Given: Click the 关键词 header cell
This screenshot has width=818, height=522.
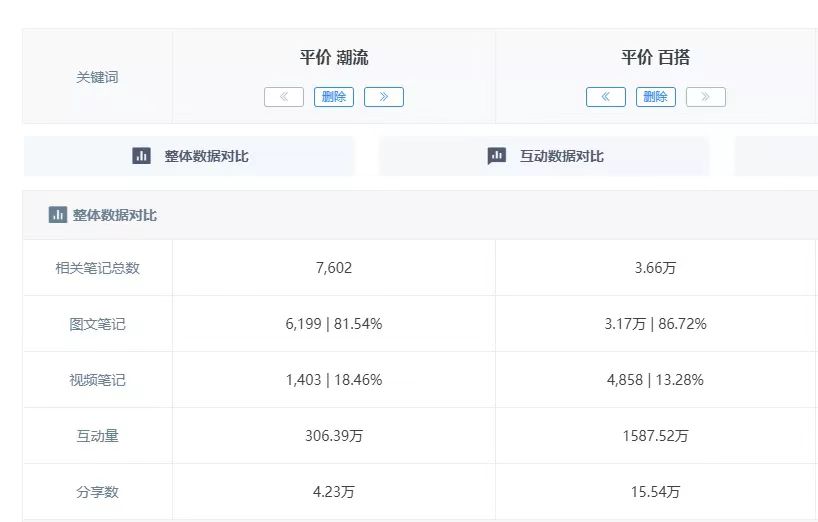Looking at the screenshot, I should pos(98,77).
